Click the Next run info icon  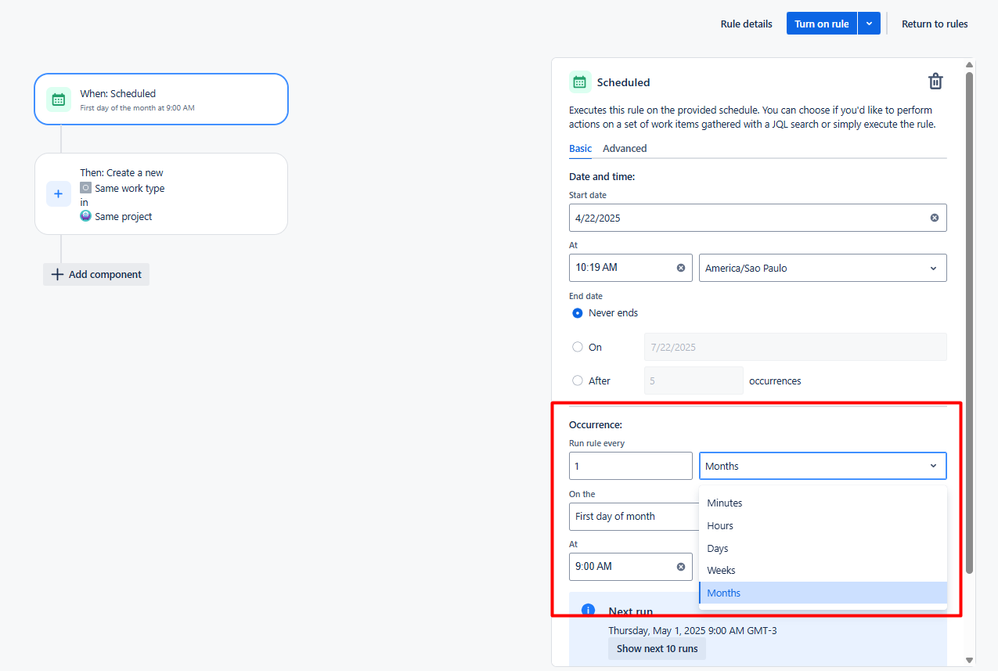tap(588, 610)
